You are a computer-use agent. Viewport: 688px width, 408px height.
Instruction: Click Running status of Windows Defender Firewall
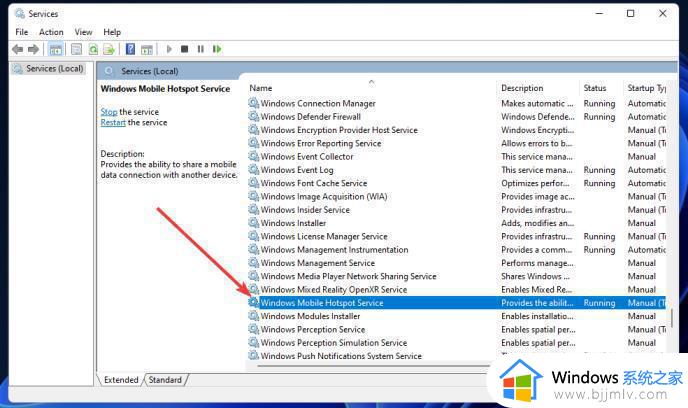pos(599,116)
